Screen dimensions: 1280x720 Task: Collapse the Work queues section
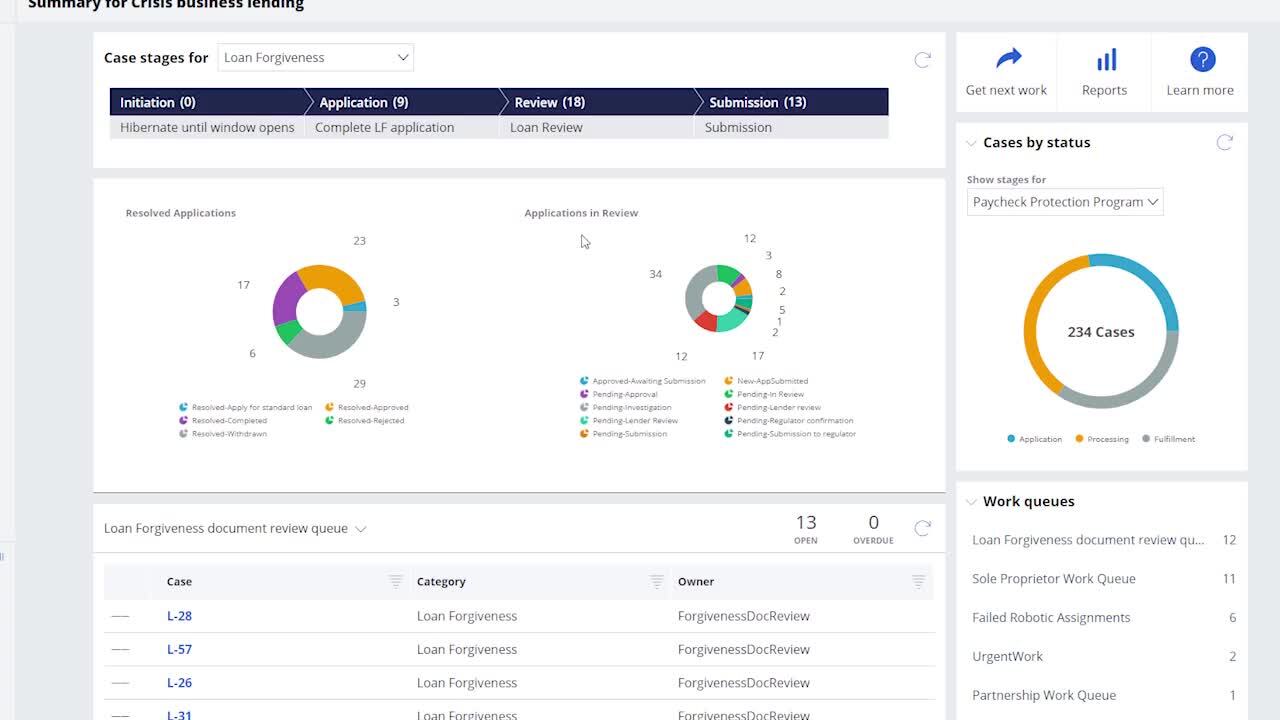point(970,502)
